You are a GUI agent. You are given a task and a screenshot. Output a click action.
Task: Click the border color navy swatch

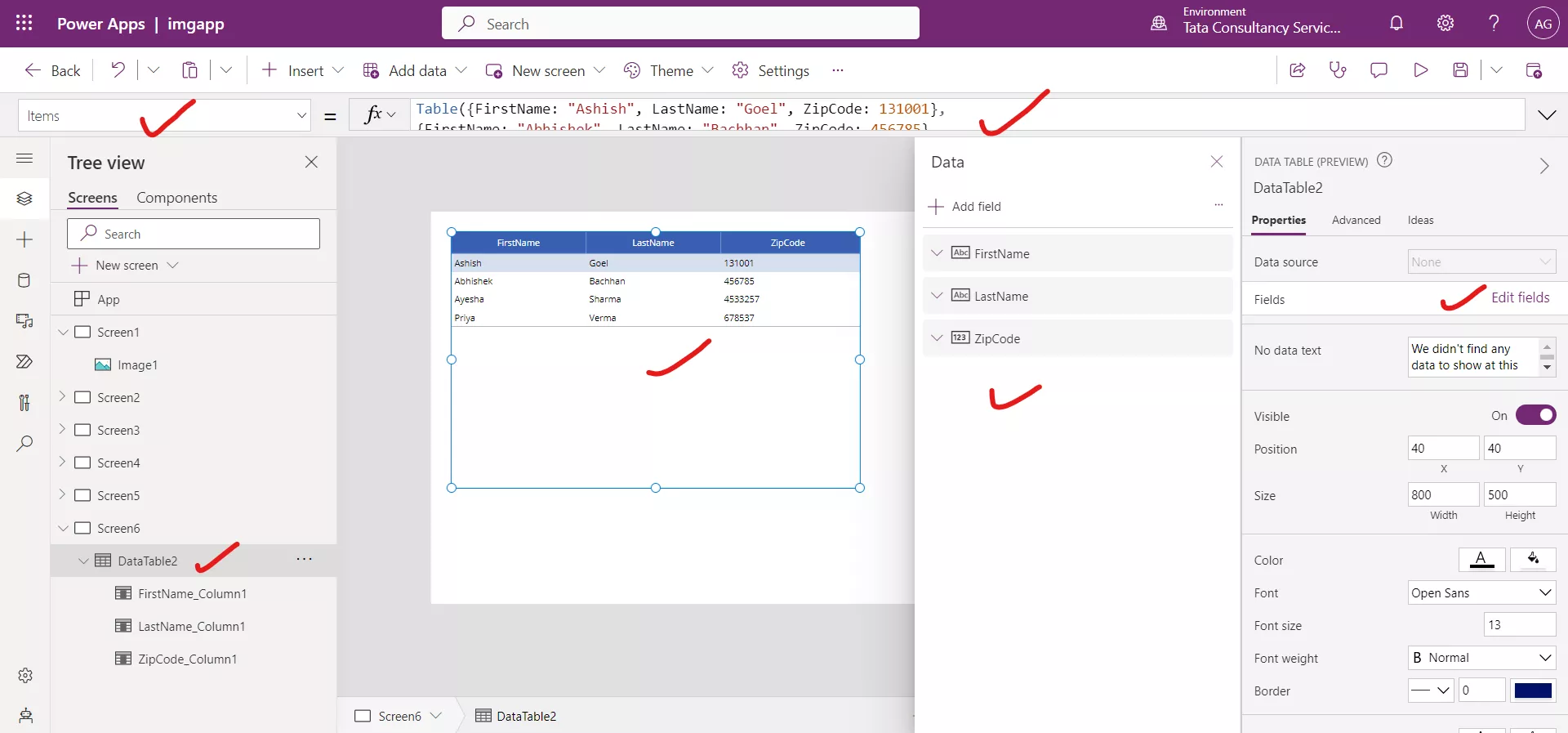(x=1533, y=691)
